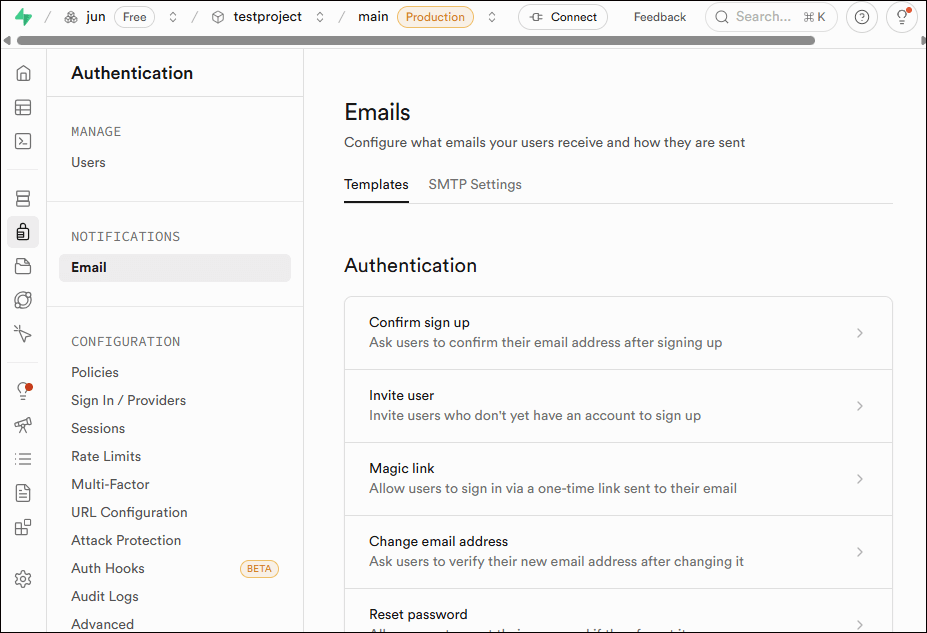Click the Feedback button
Screen dimensions: 927x633
(x=660, y=17)
